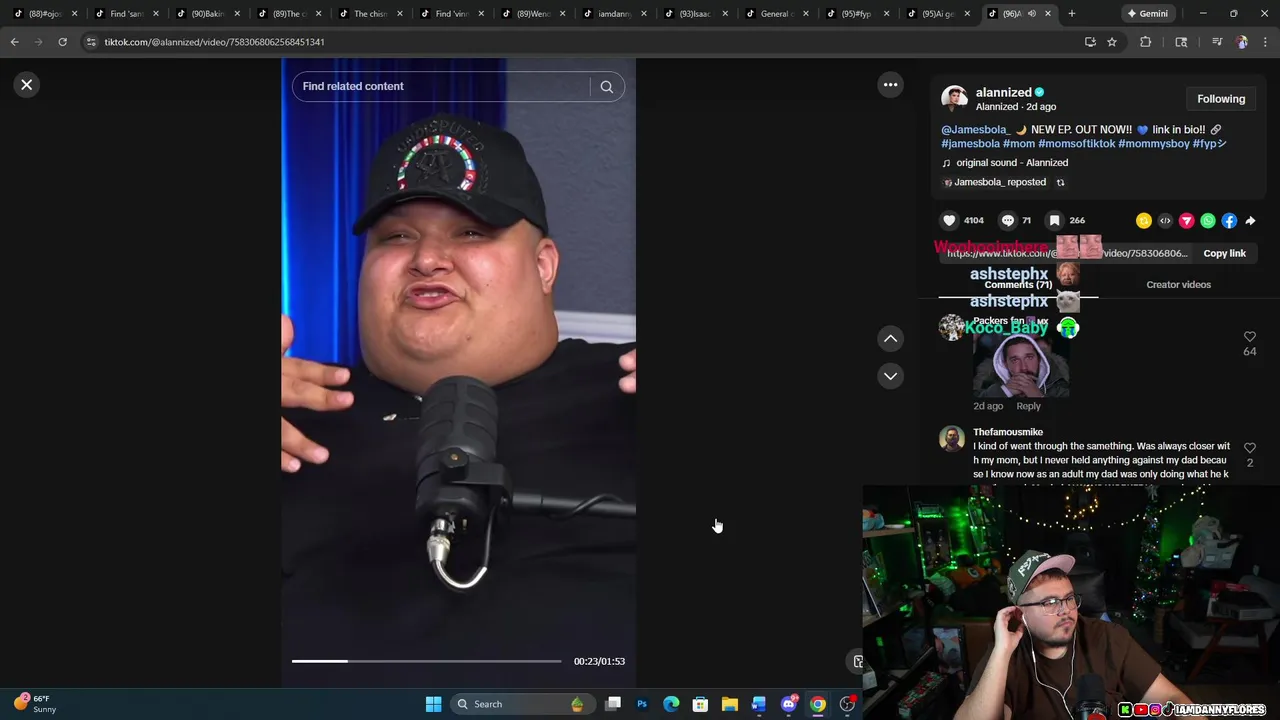Open the #mommysboy hashtag

pos(1154,144)
